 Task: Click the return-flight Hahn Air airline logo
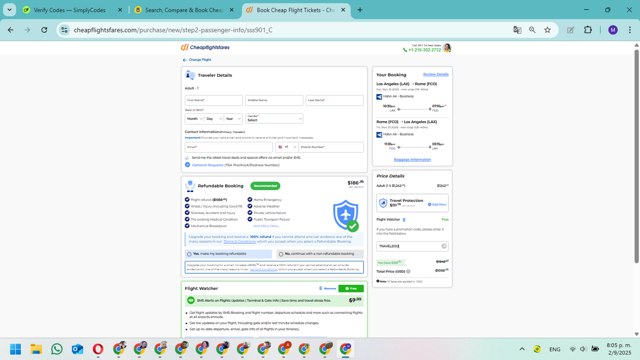(379, 135)
